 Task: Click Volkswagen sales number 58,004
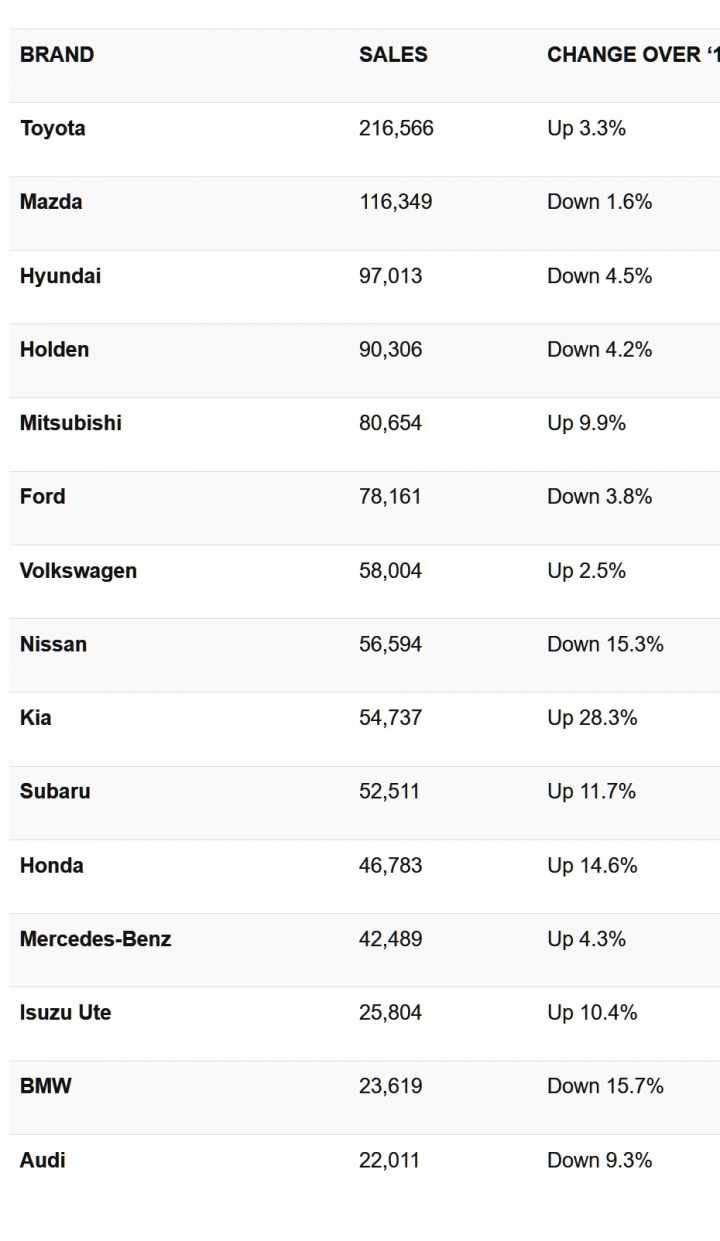point(391,571)
